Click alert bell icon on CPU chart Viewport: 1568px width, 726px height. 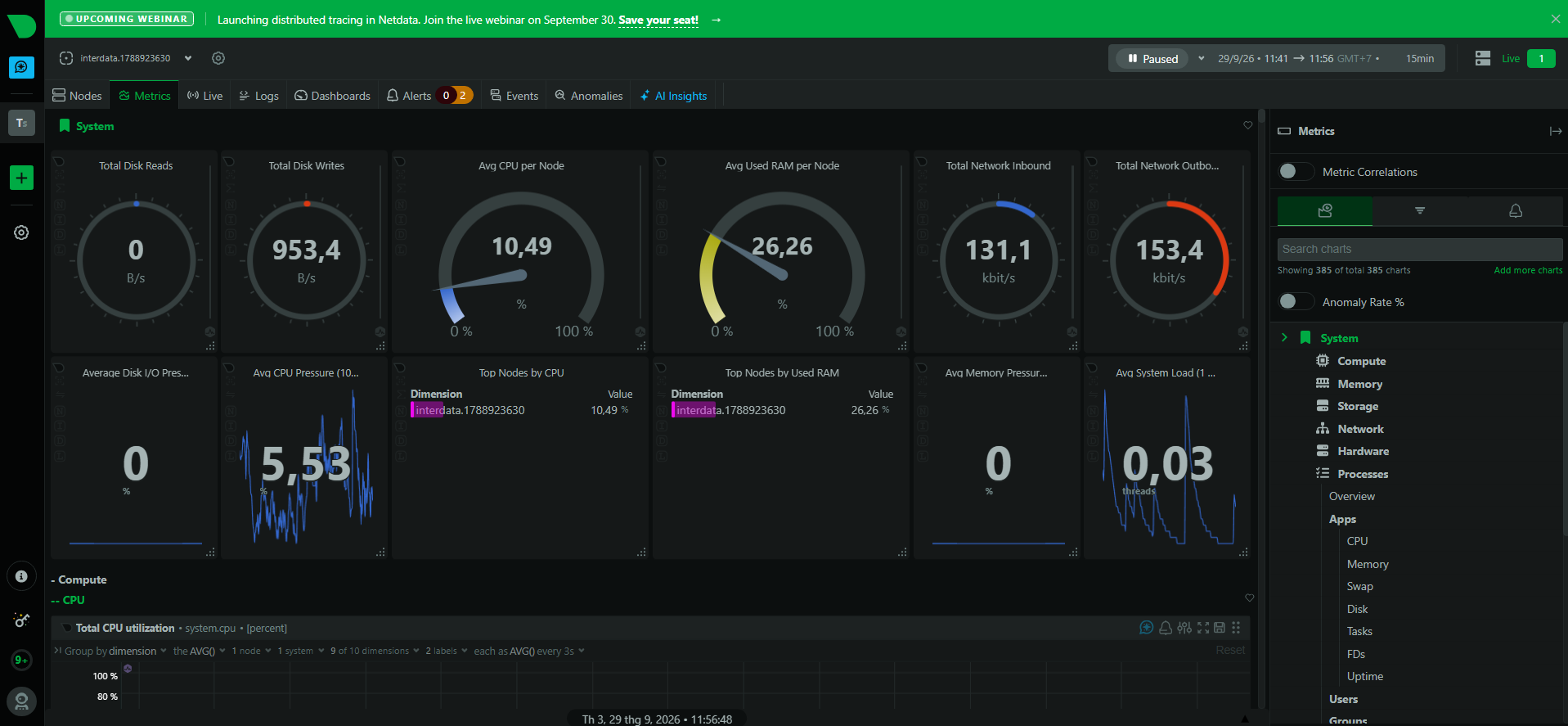1166,628
